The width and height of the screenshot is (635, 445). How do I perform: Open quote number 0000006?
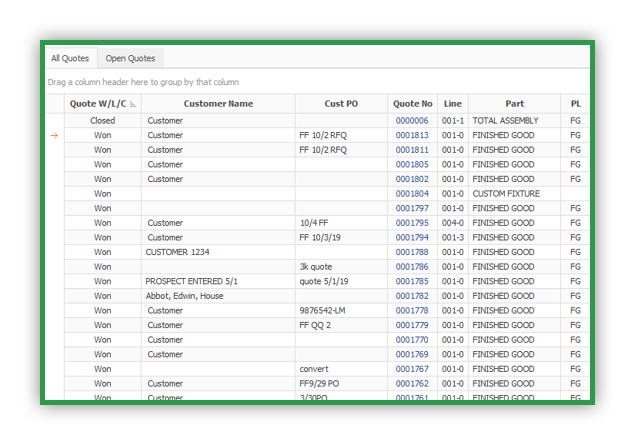coord(412,121)
